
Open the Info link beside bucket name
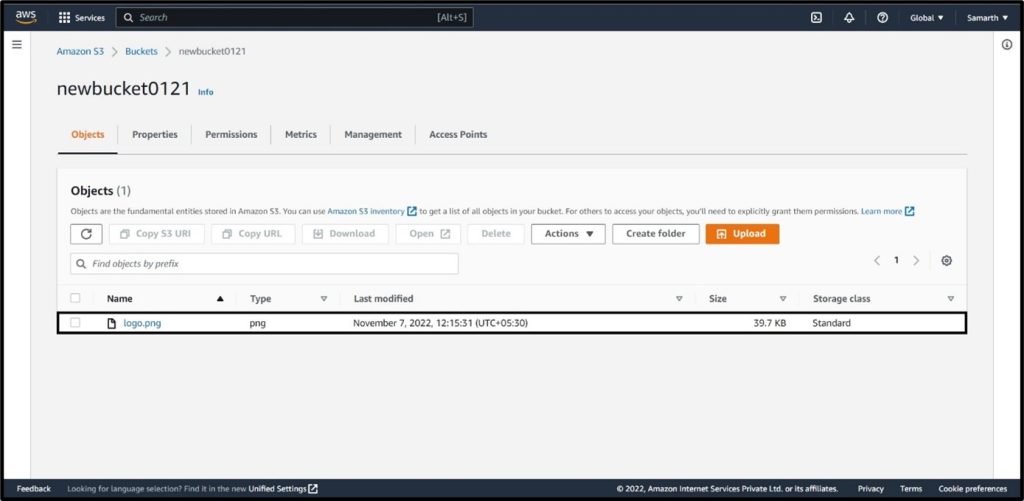point(206,92)
